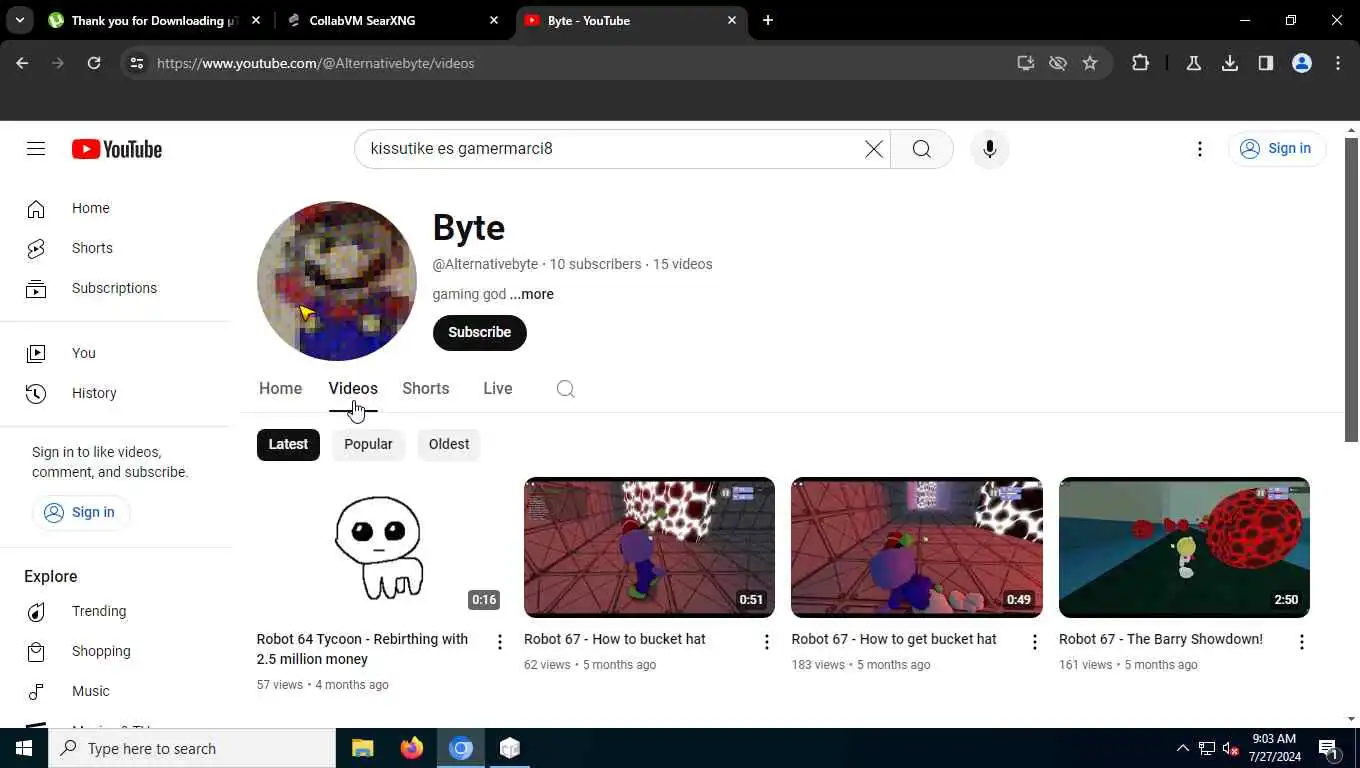Screen dimensions: 1360x768
Task: Subscribe to the Byte channel
Action: (480, 332)
